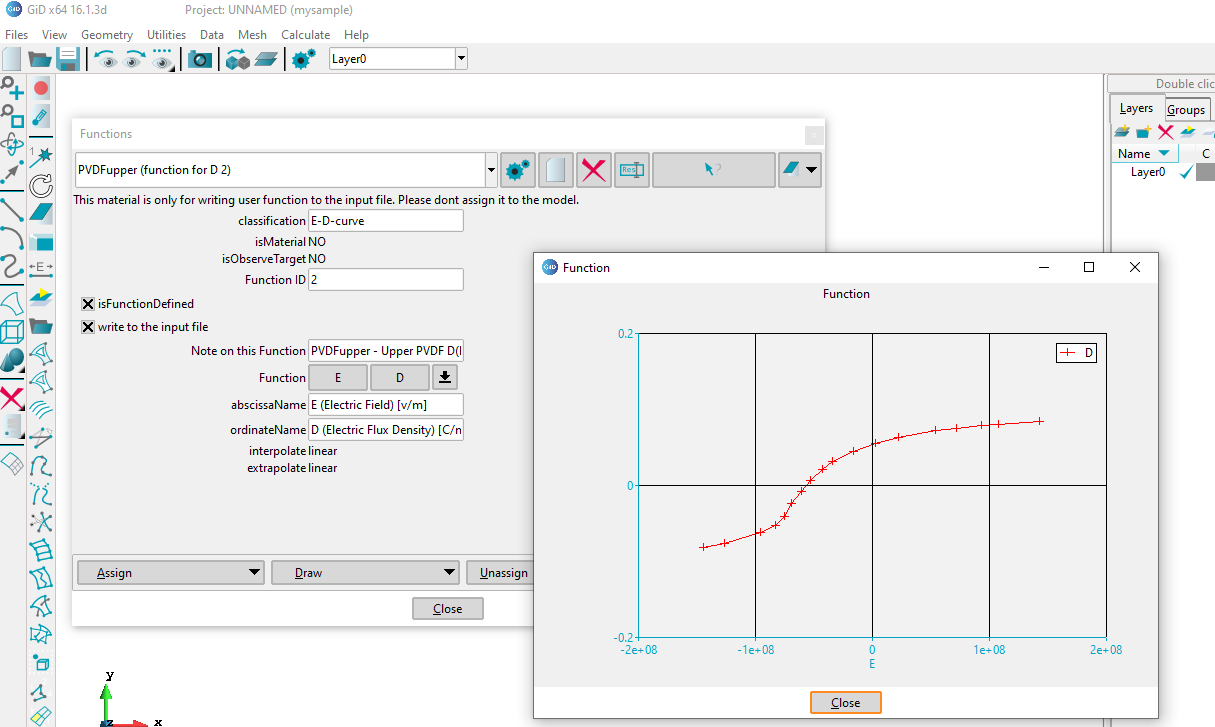
Task: Open the Layers toolbar icon
Action: [x=265, y=58]
